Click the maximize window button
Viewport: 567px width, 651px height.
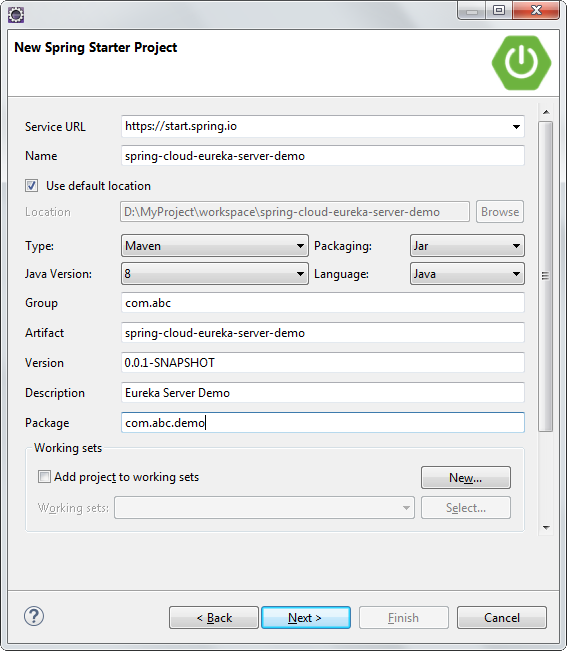(x=499, y=10)
